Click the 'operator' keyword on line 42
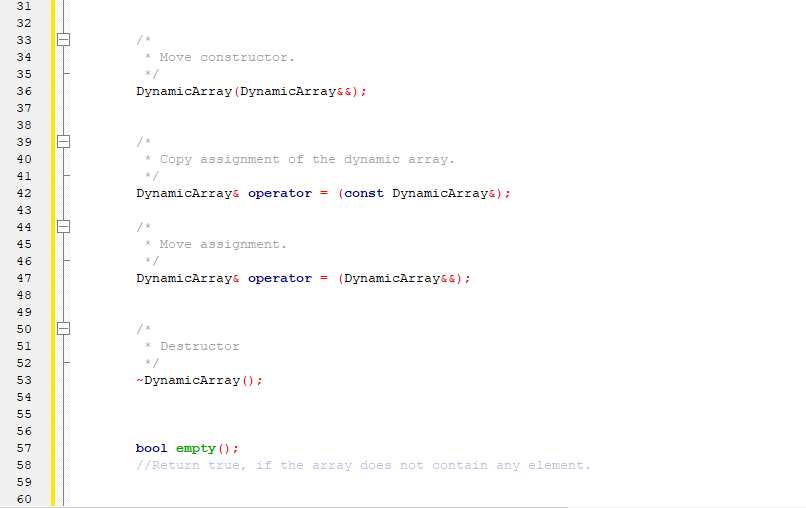 coord(280,193)
